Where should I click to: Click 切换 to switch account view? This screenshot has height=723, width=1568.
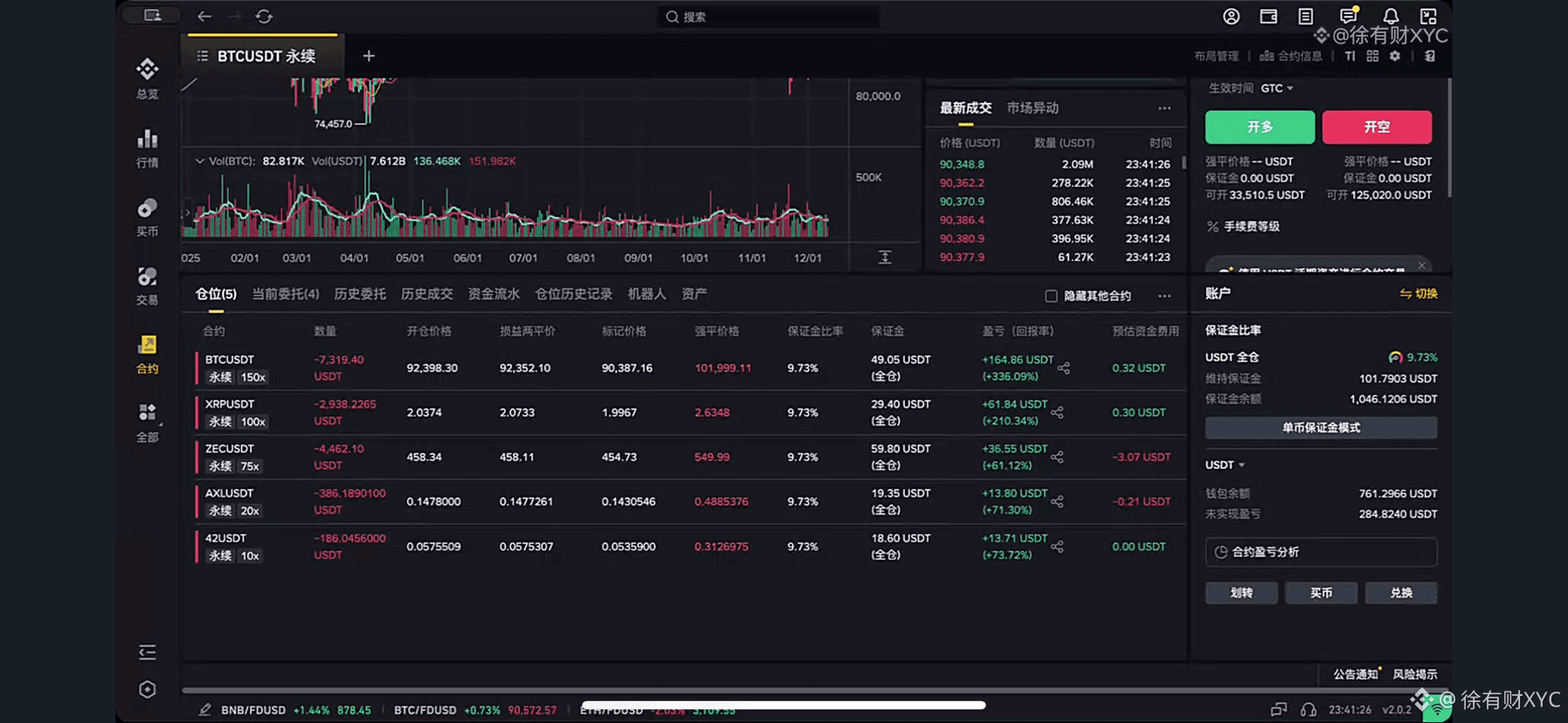[x=1419, y=293]
